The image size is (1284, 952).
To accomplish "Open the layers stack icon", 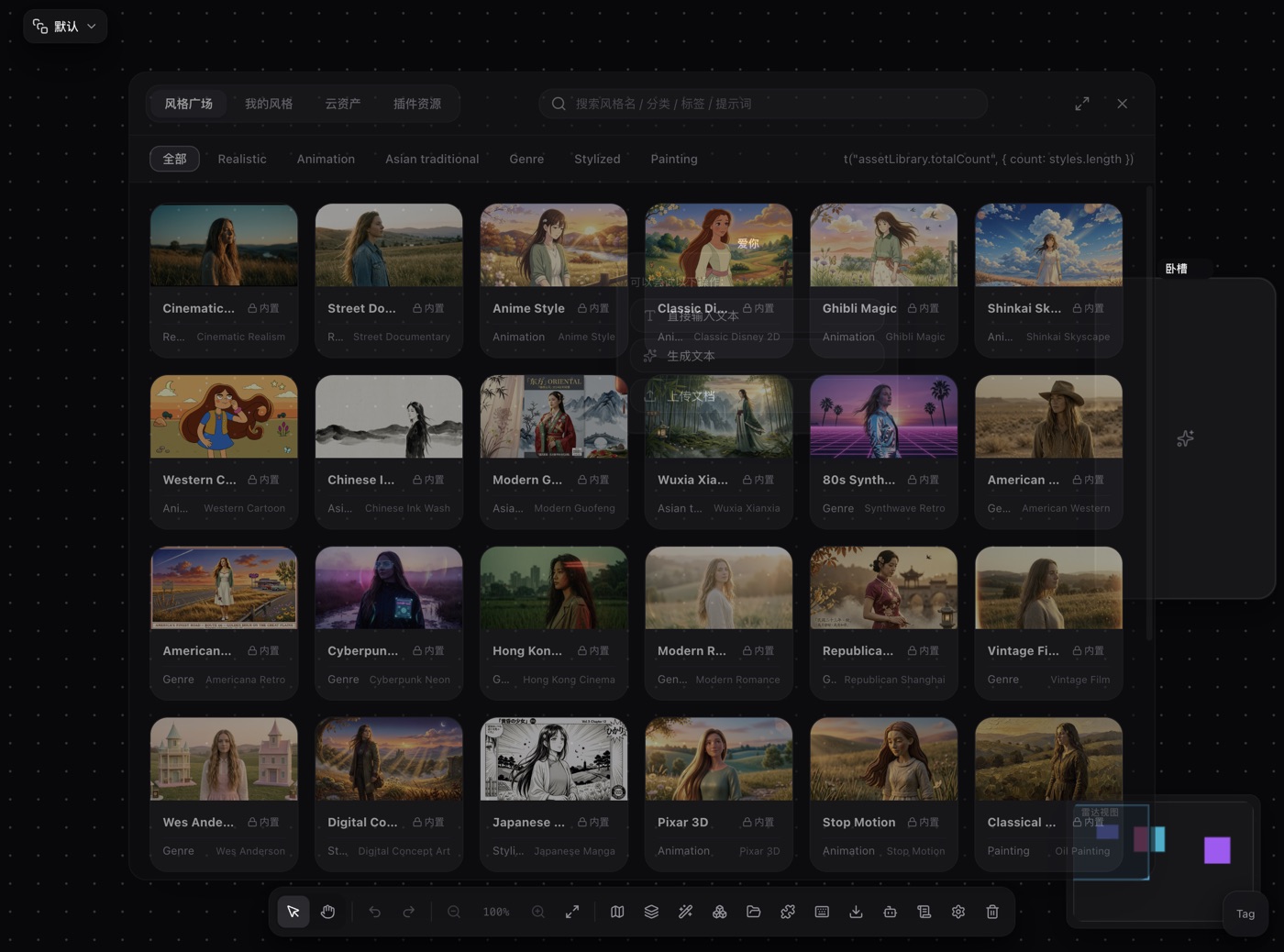I will point(651,912).
